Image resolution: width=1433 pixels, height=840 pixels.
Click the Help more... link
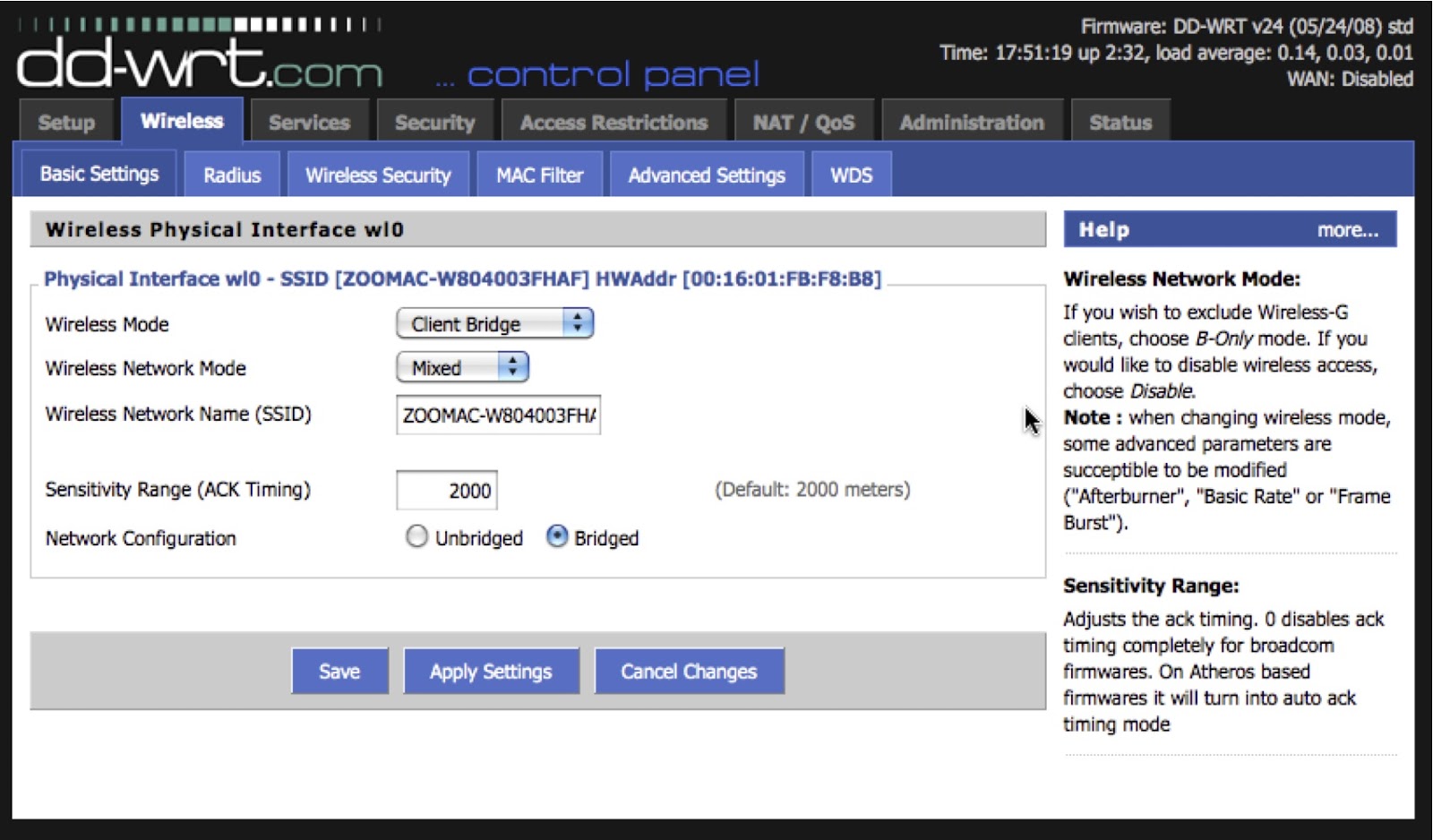1347,230
